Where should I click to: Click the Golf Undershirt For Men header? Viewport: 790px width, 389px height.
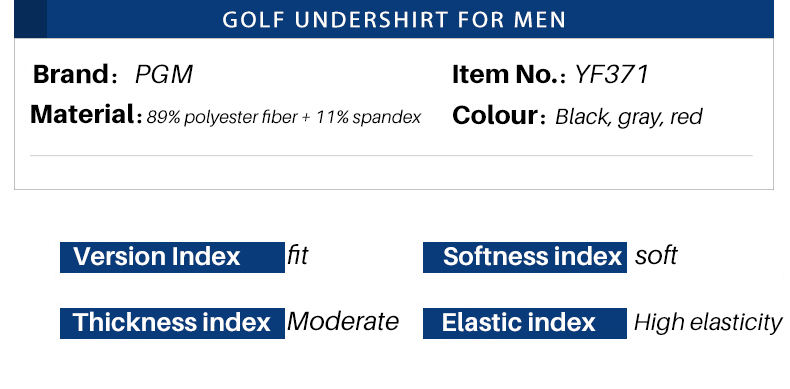coord(394,20)
